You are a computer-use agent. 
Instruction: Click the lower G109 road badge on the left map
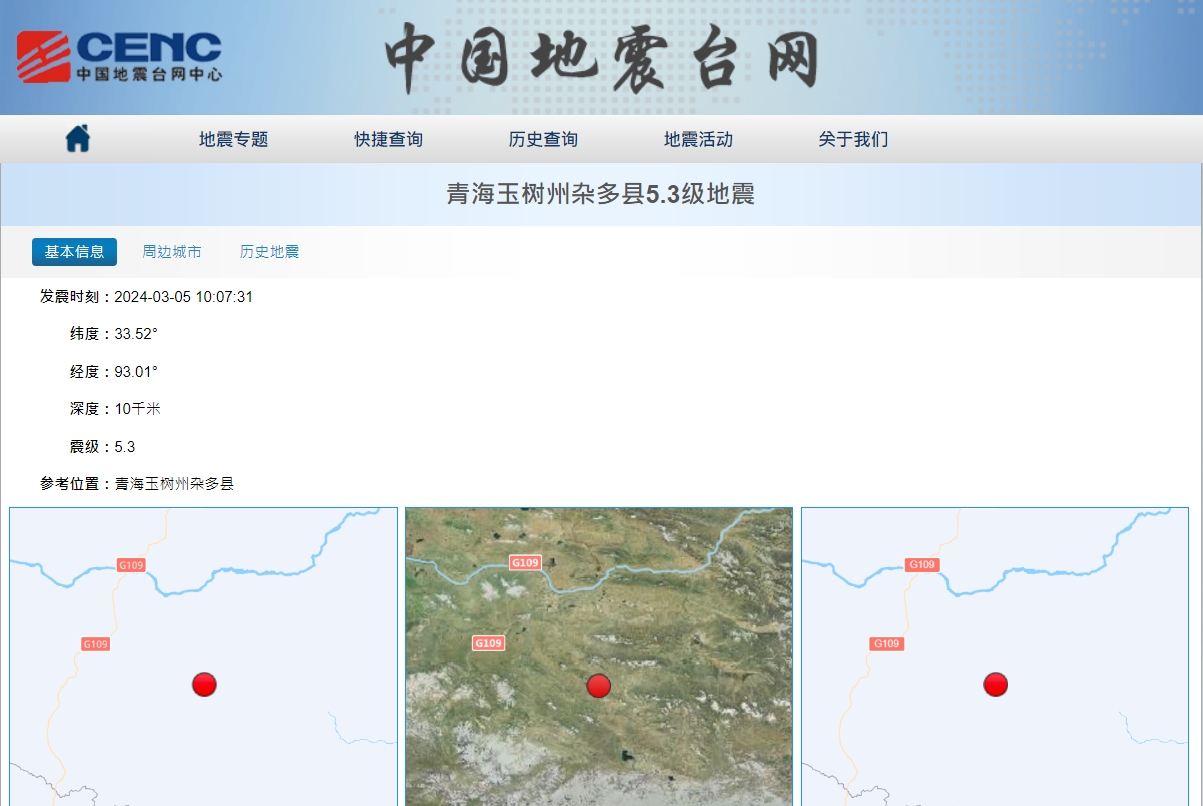[95, 644]
